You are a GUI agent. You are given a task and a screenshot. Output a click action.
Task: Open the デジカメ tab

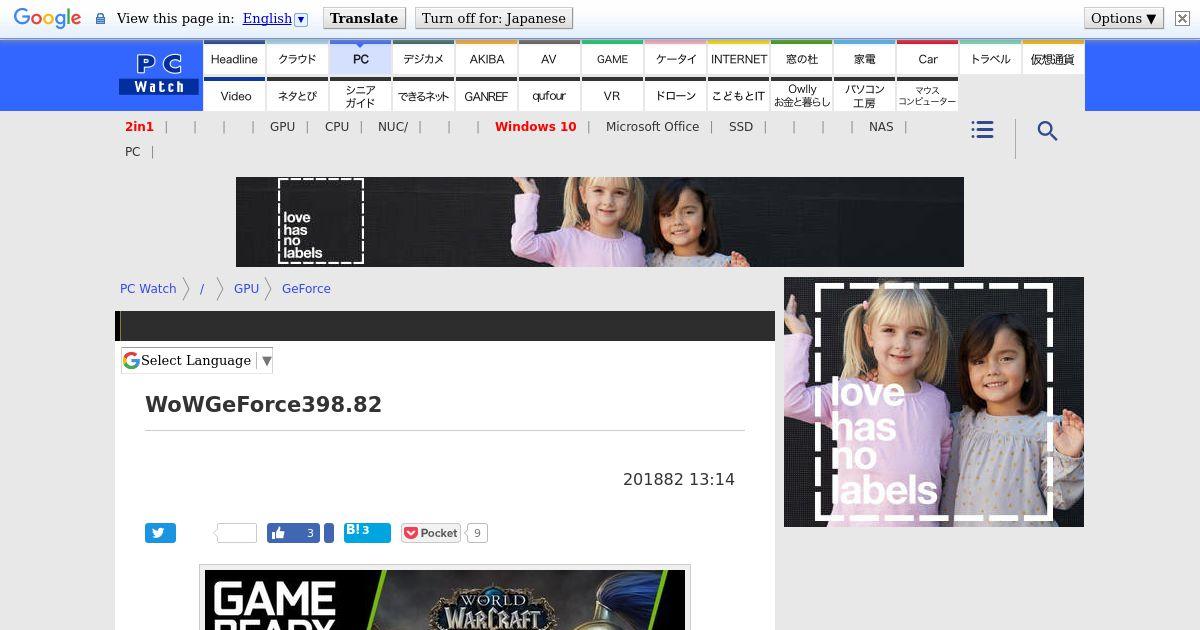pyautogui.click(x=423, y=59)
